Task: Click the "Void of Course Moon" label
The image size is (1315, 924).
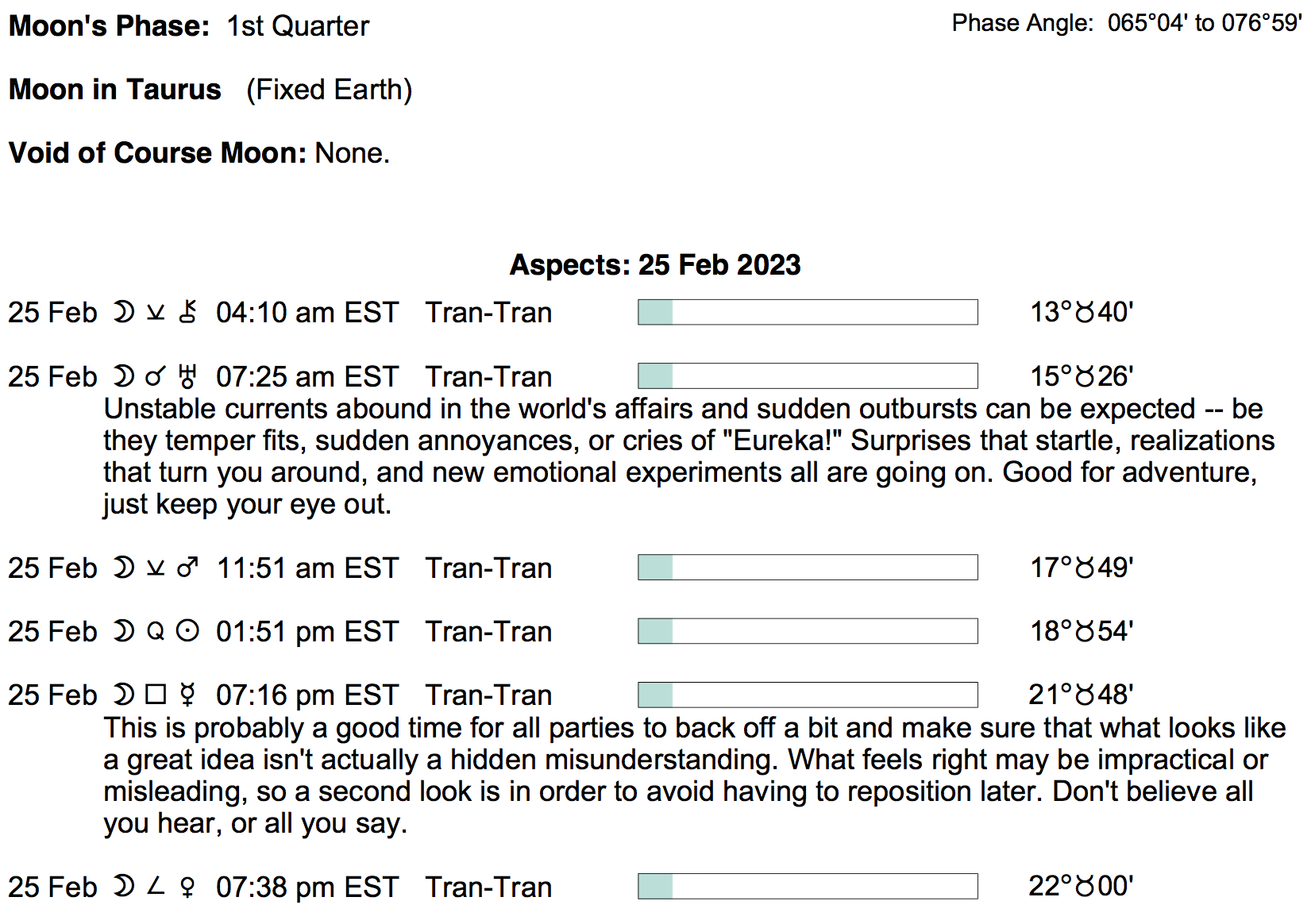Action: (157, 152)
